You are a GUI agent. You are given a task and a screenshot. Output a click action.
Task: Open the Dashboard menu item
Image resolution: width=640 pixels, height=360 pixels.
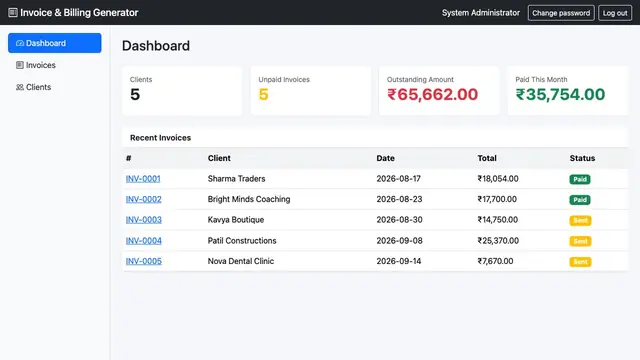pos(55,43)
